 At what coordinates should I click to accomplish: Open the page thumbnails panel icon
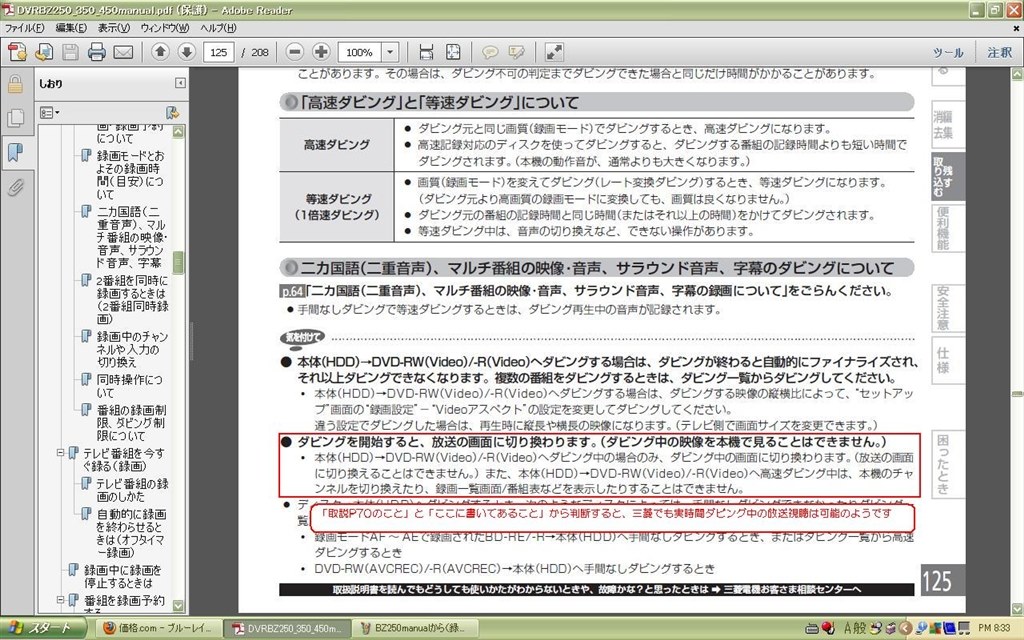[x=15, y=118]
